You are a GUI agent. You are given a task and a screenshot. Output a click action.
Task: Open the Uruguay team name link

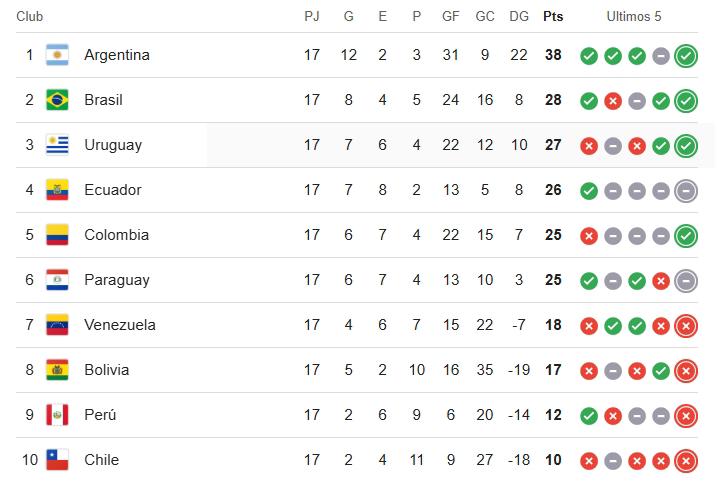click(x=113, y=145)
